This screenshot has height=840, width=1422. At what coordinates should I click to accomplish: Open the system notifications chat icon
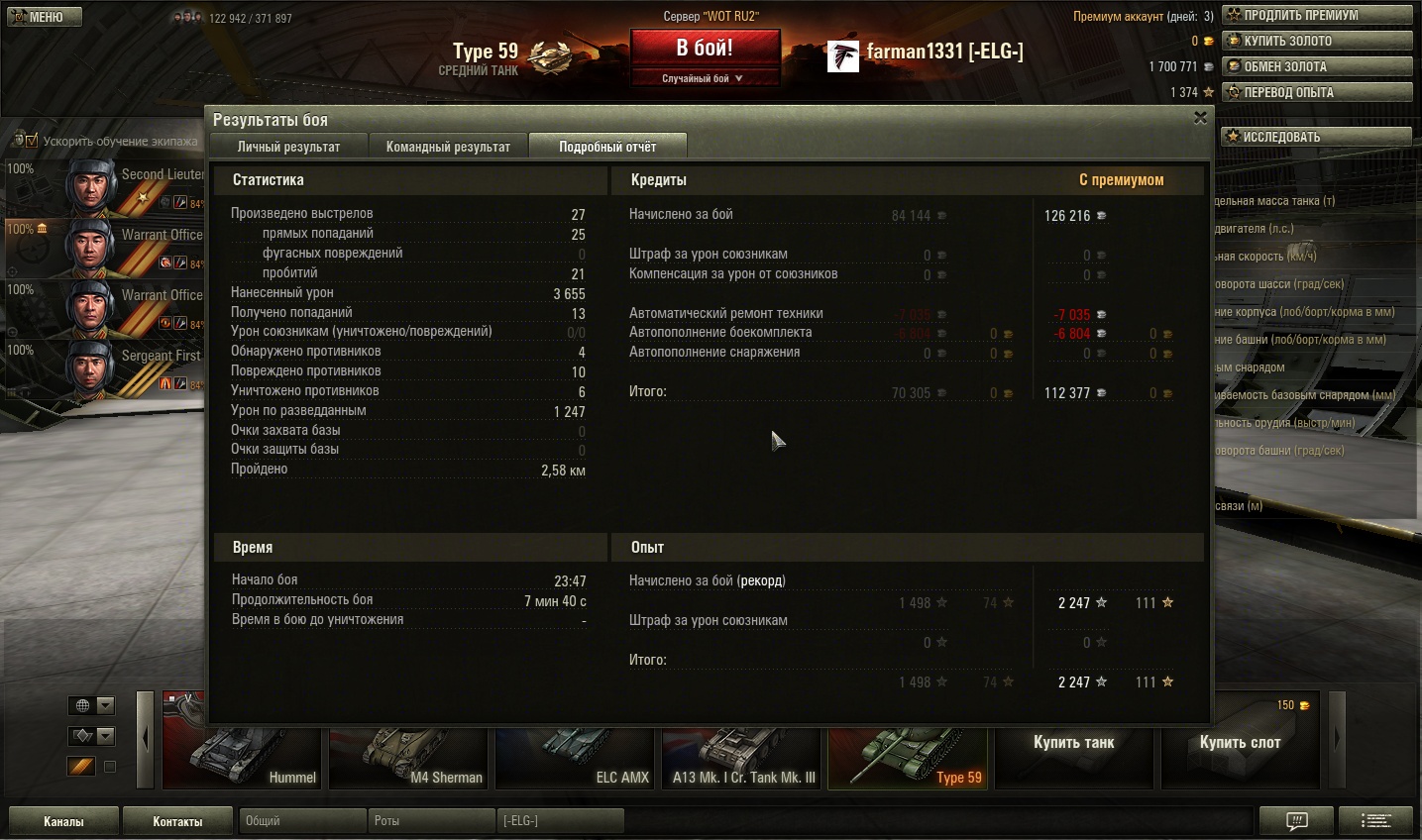pos(1296,820)
